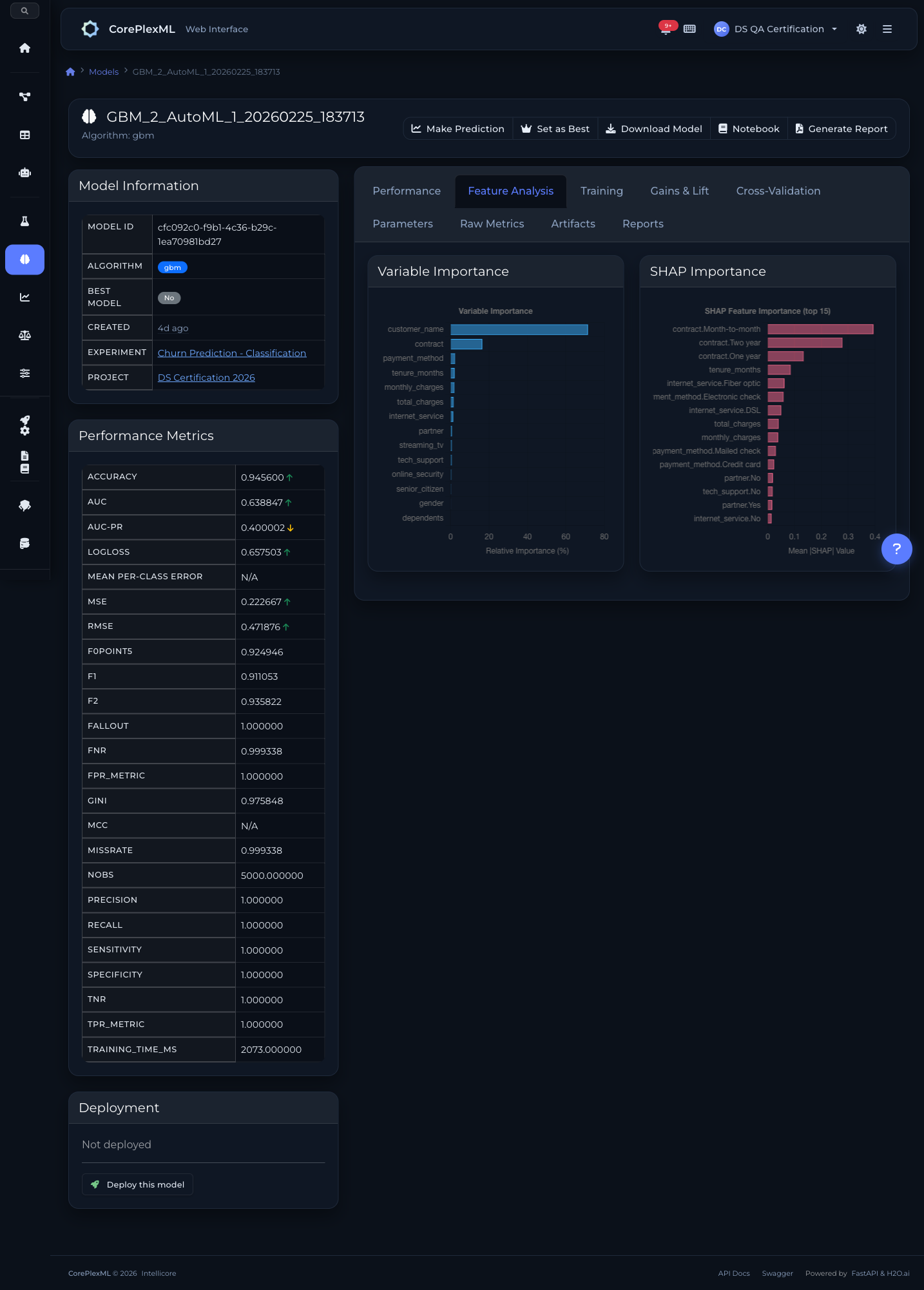Follow the Models breadcrumb link

click(104, 72)
